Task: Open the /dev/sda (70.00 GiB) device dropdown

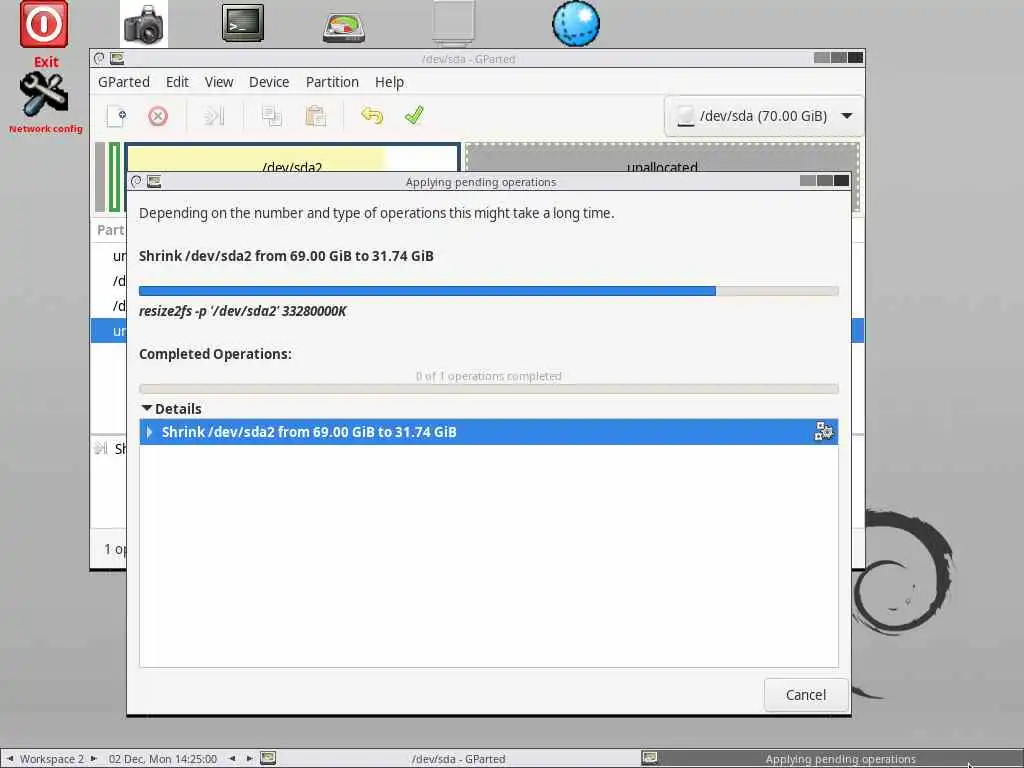Action: pos(763,116)
